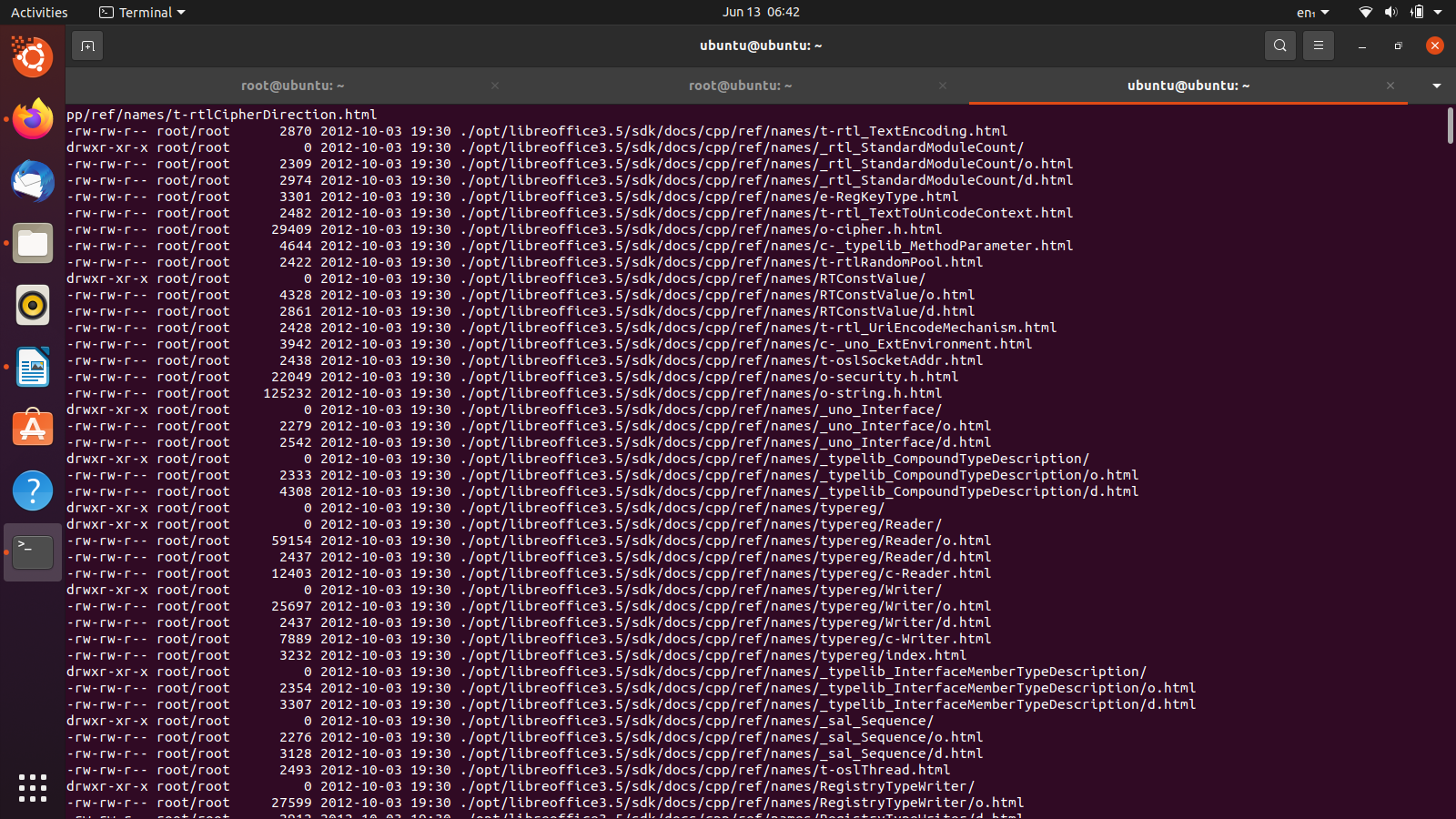The width and height of the screenshot is (1456, 819).
Task: Close the second root@ubuntu tab
Action: click(x=943, y=86)
